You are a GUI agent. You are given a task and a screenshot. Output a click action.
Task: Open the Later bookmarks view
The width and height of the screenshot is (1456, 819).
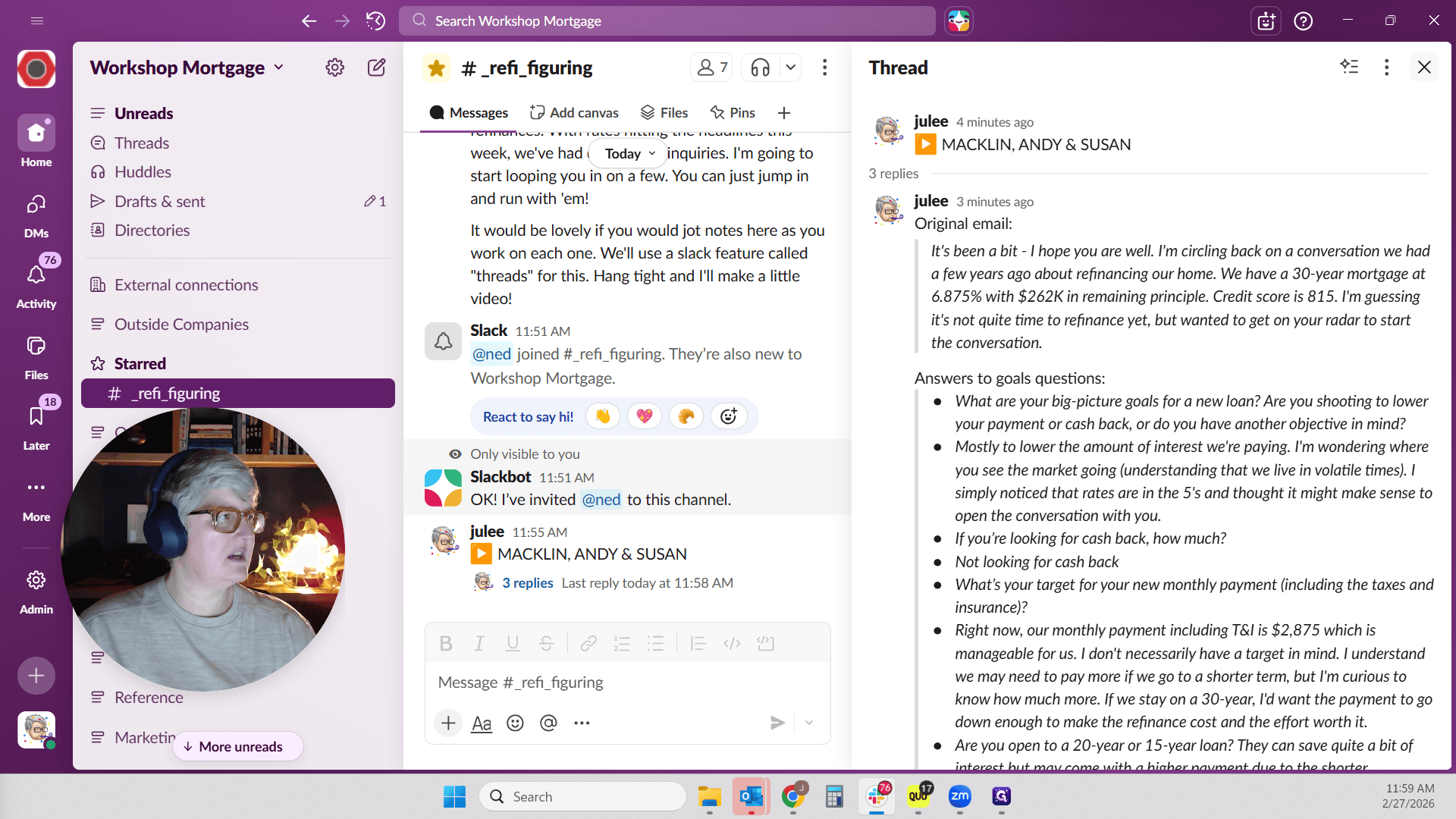tap(36, 426)
